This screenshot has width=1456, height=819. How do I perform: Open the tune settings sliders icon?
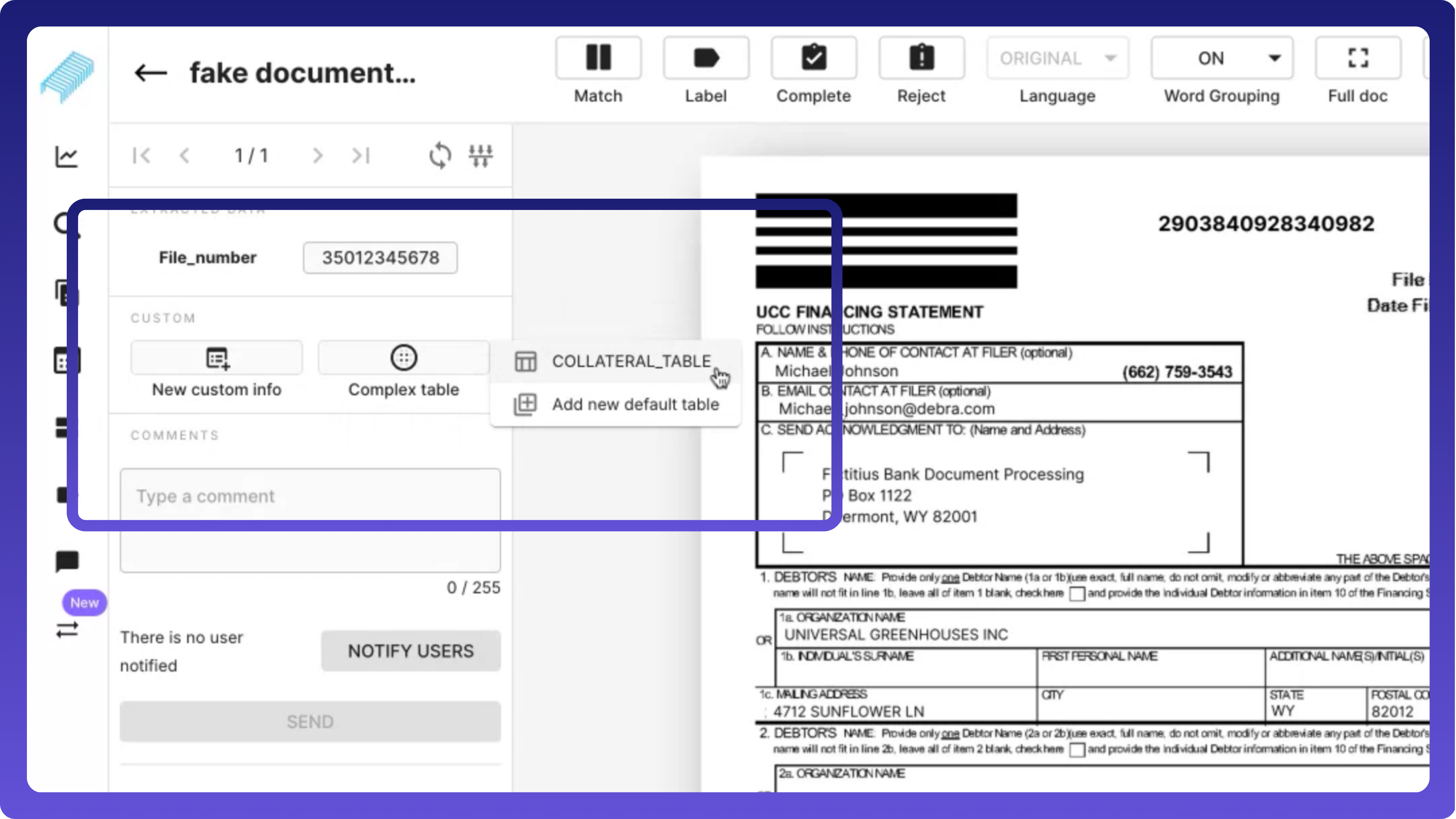click(x=480, y=155)
